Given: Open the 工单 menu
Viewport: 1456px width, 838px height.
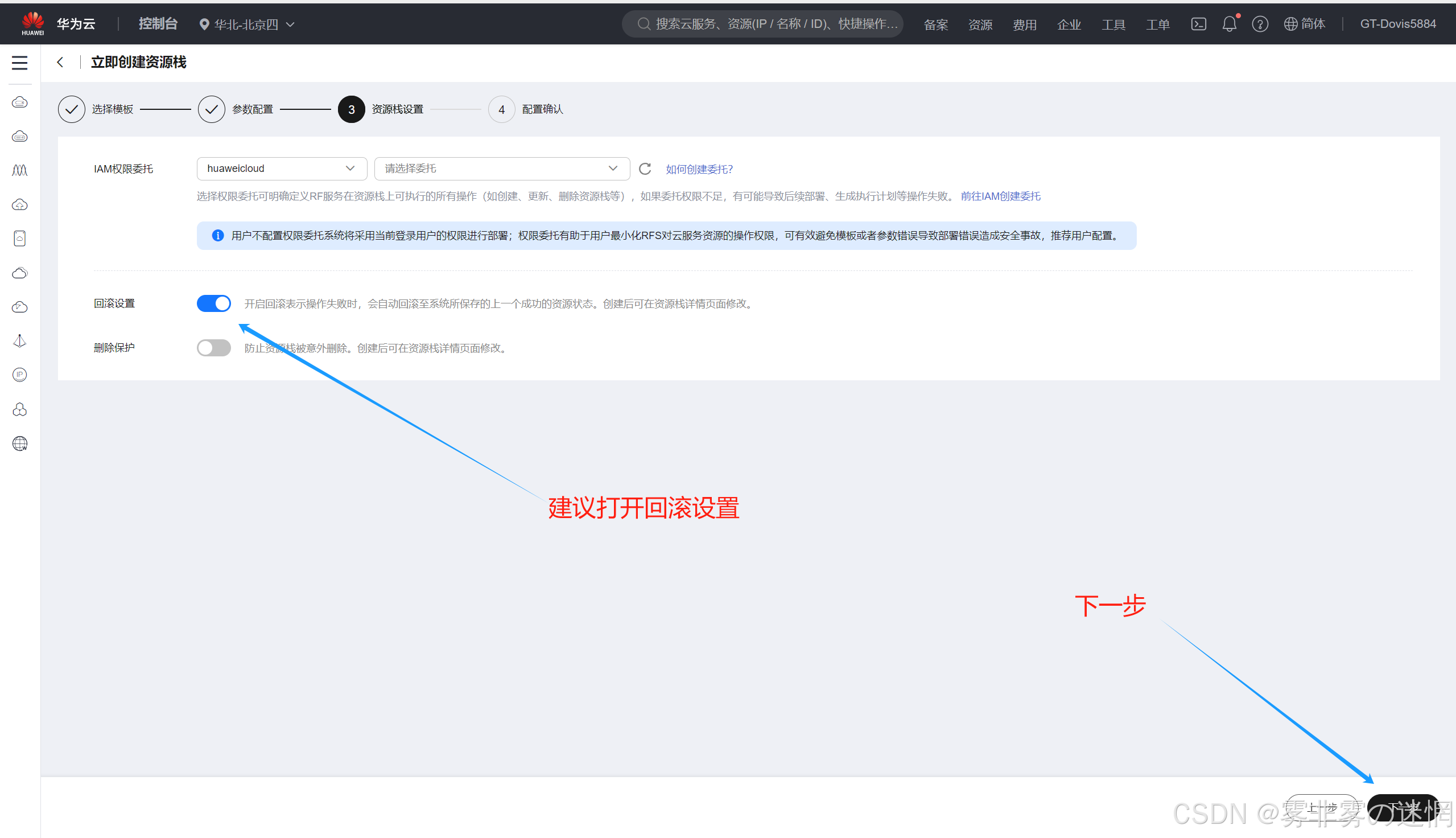Looking at the screenshot, I should (x=1157, y=24).
